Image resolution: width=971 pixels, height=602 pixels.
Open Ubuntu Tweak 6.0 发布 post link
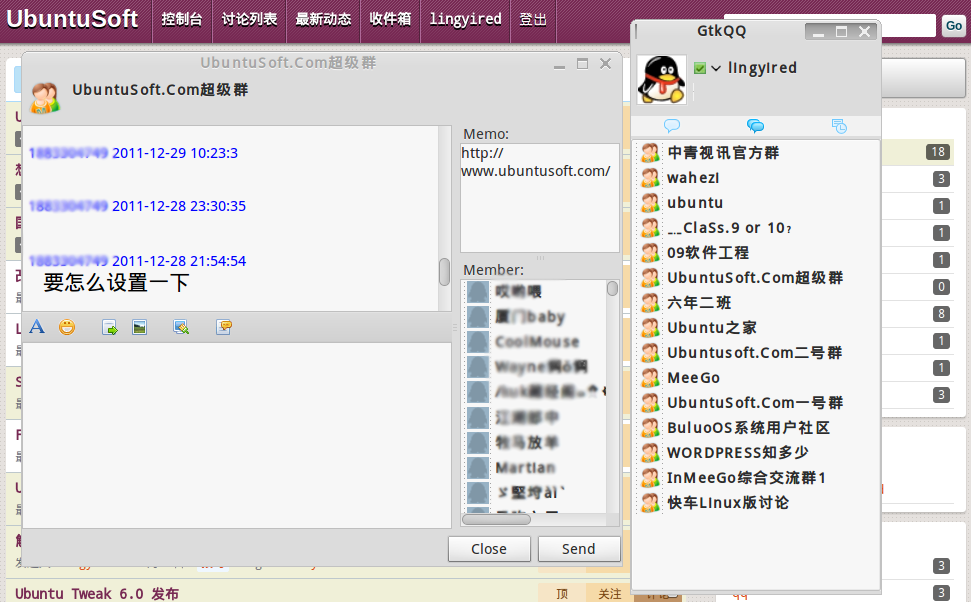click(97, 593)
